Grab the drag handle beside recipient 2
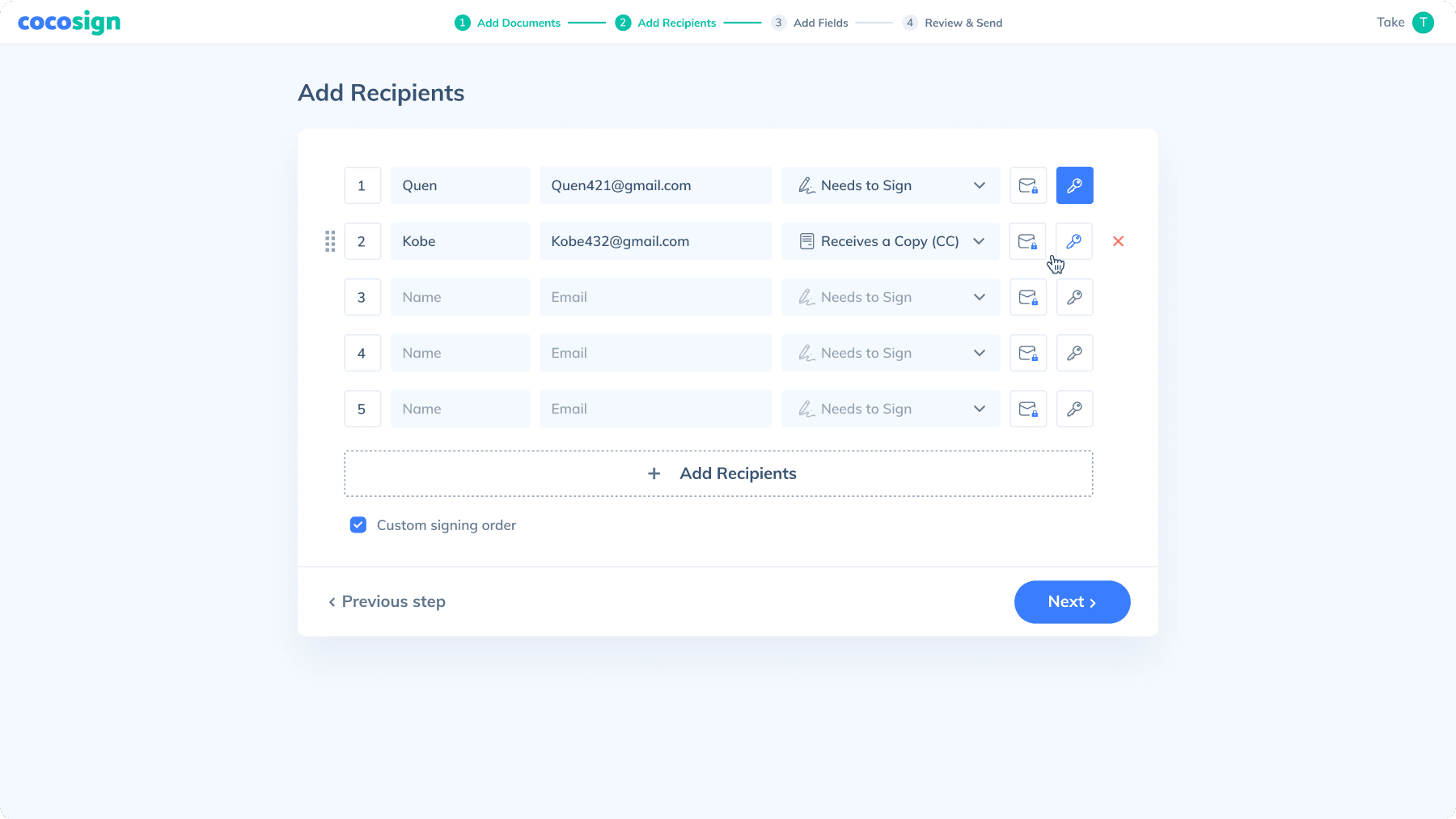Viewport: 1456px width, 819px height. (x=330, y=241)
